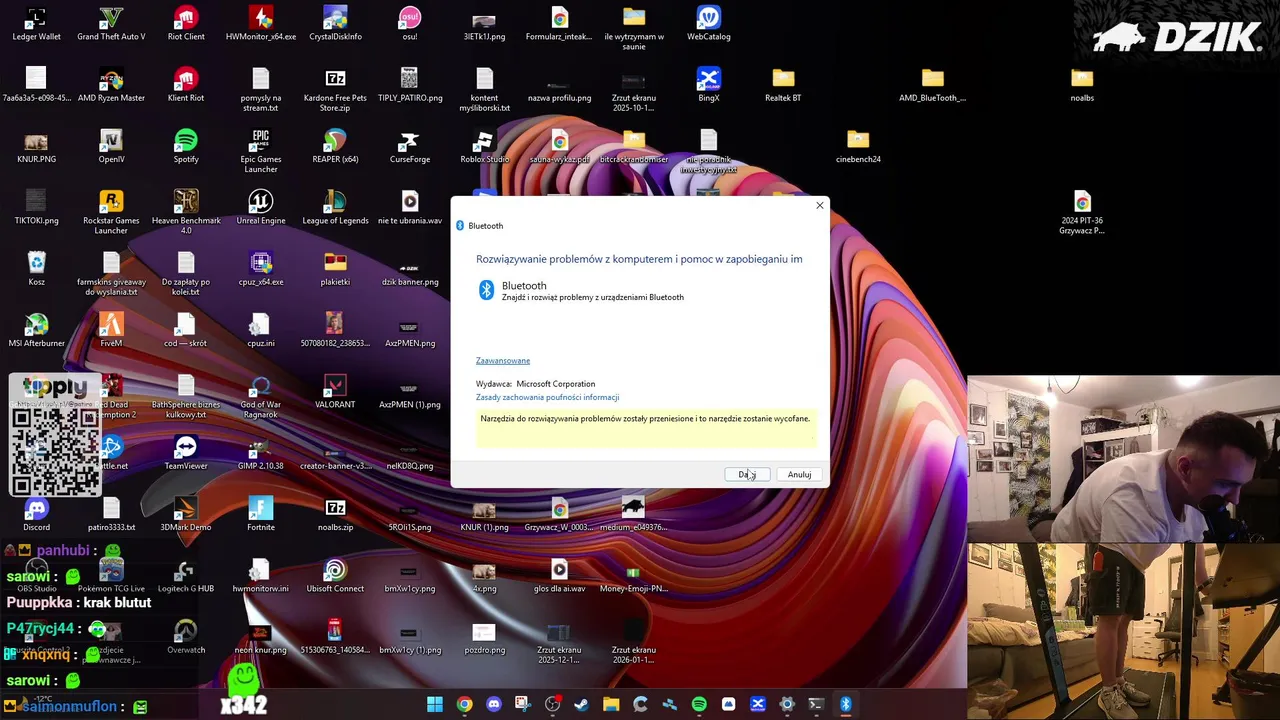The height and width of the screenshot is (720, 1280).
Task: Select VALORANT desktop icon
Action: pos(335,392)
